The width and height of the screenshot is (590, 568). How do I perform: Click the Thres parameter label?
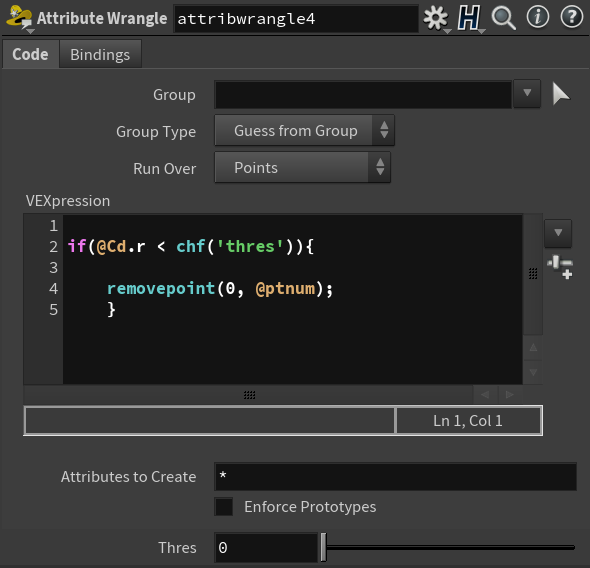[x=177, y=548]
